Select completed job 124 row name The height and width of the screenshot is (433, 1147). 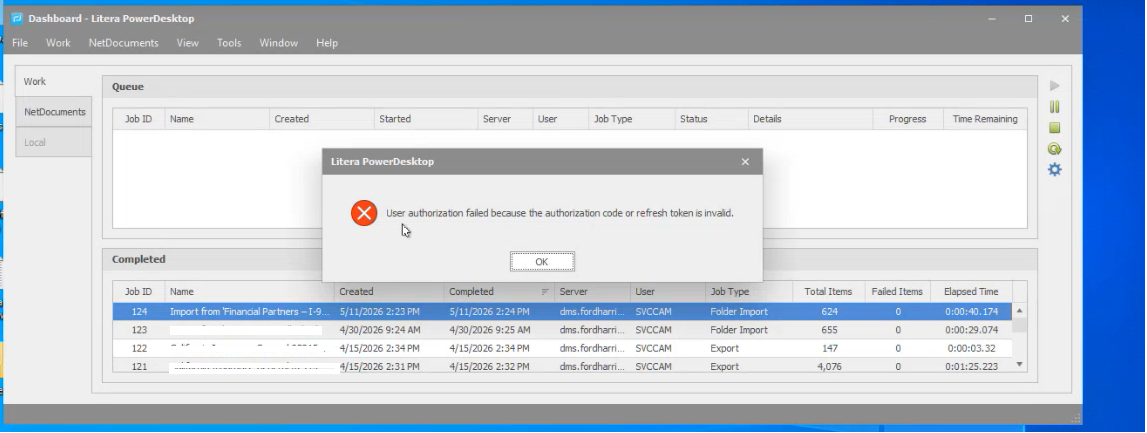[x=249, y=312]
